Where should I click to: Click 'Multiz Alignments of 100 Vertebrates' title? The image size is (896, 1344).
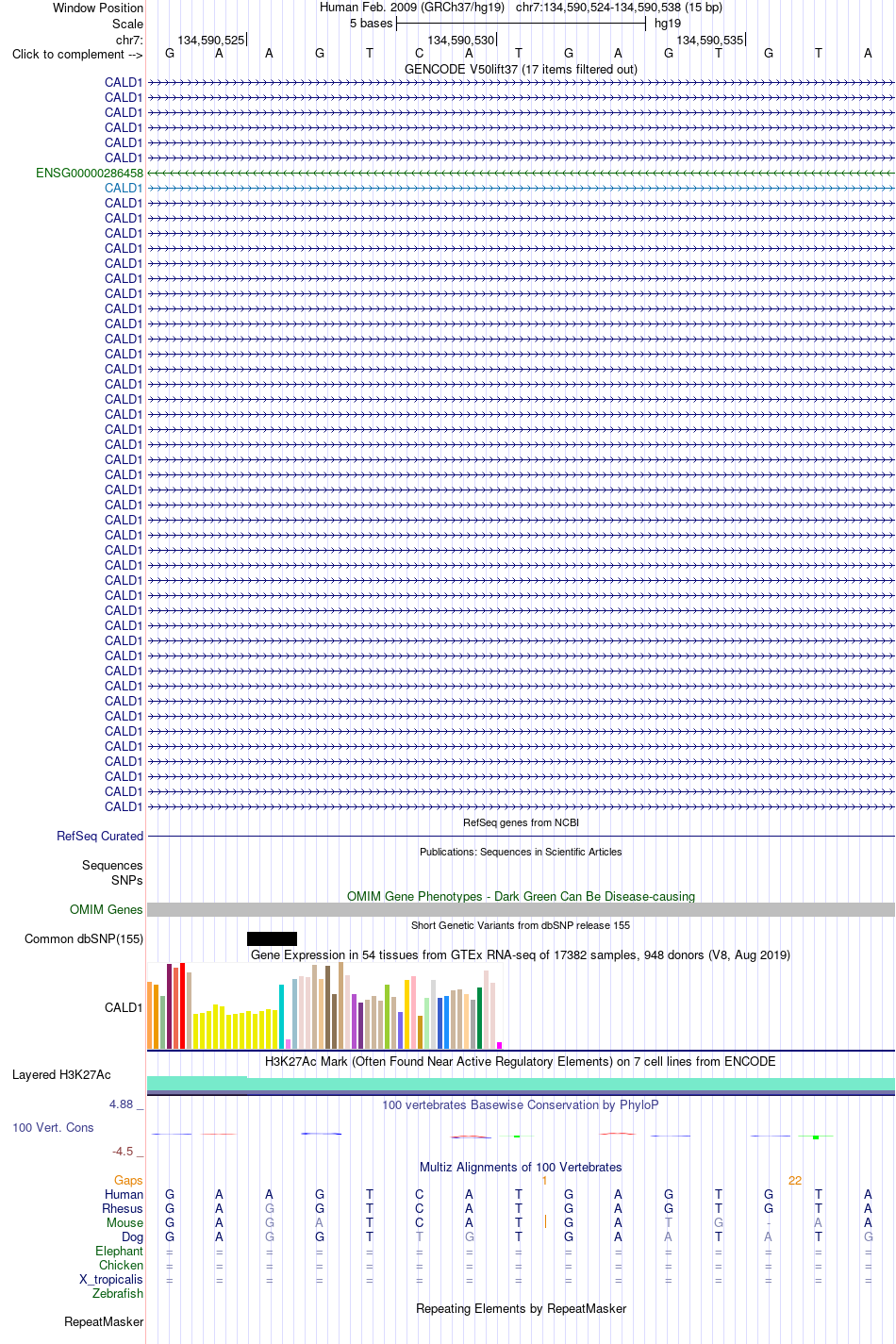pos(521,1167)
